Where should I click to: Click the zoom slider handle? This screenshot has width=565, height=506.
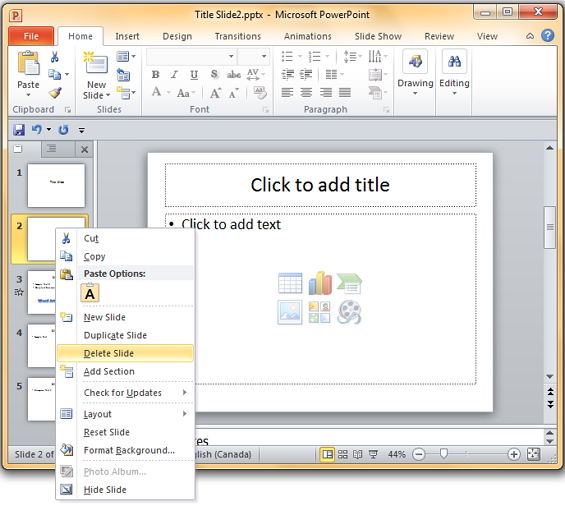click(x=444, y=454)
